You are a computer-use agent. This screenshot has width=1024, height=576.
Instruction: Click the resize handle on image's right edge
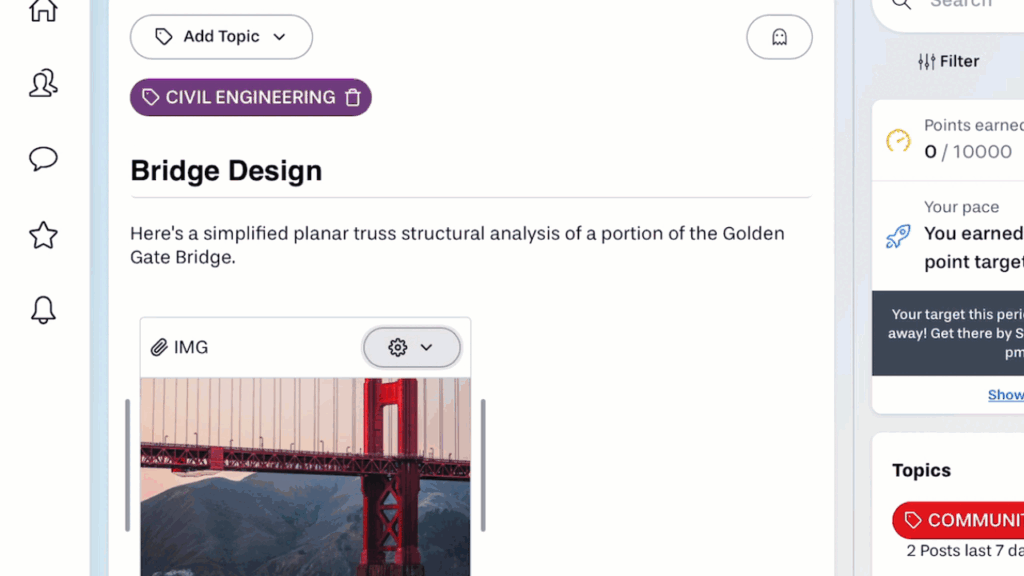[x=483, y=465]
